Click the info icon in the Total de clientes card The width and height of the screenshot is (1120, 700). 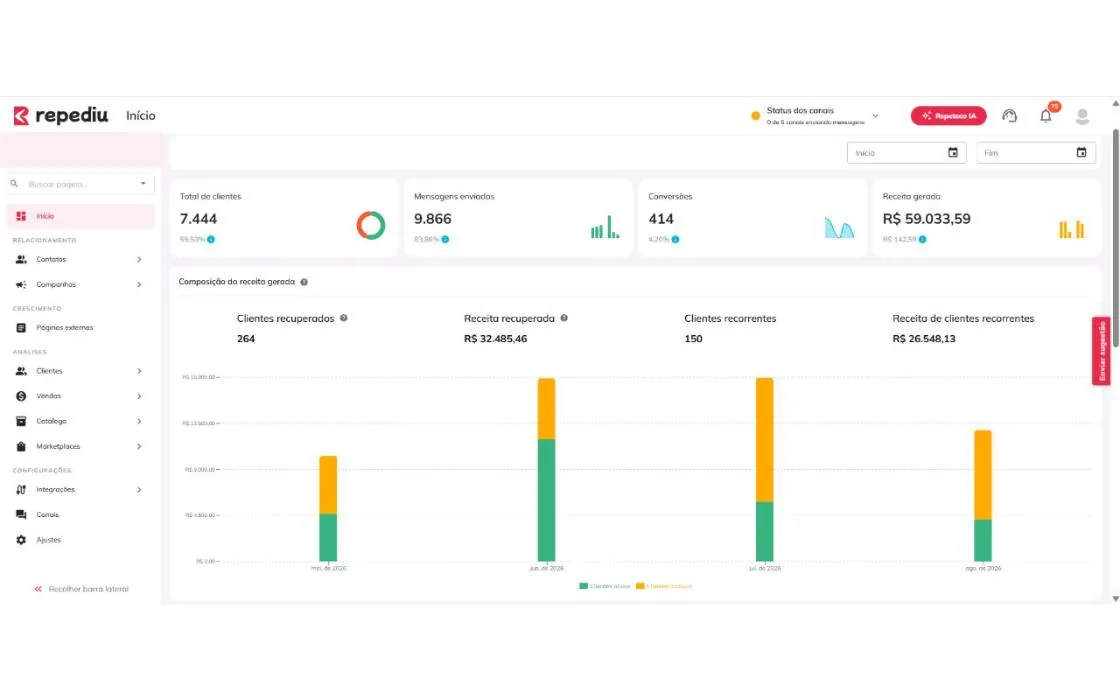coord(211,239)
